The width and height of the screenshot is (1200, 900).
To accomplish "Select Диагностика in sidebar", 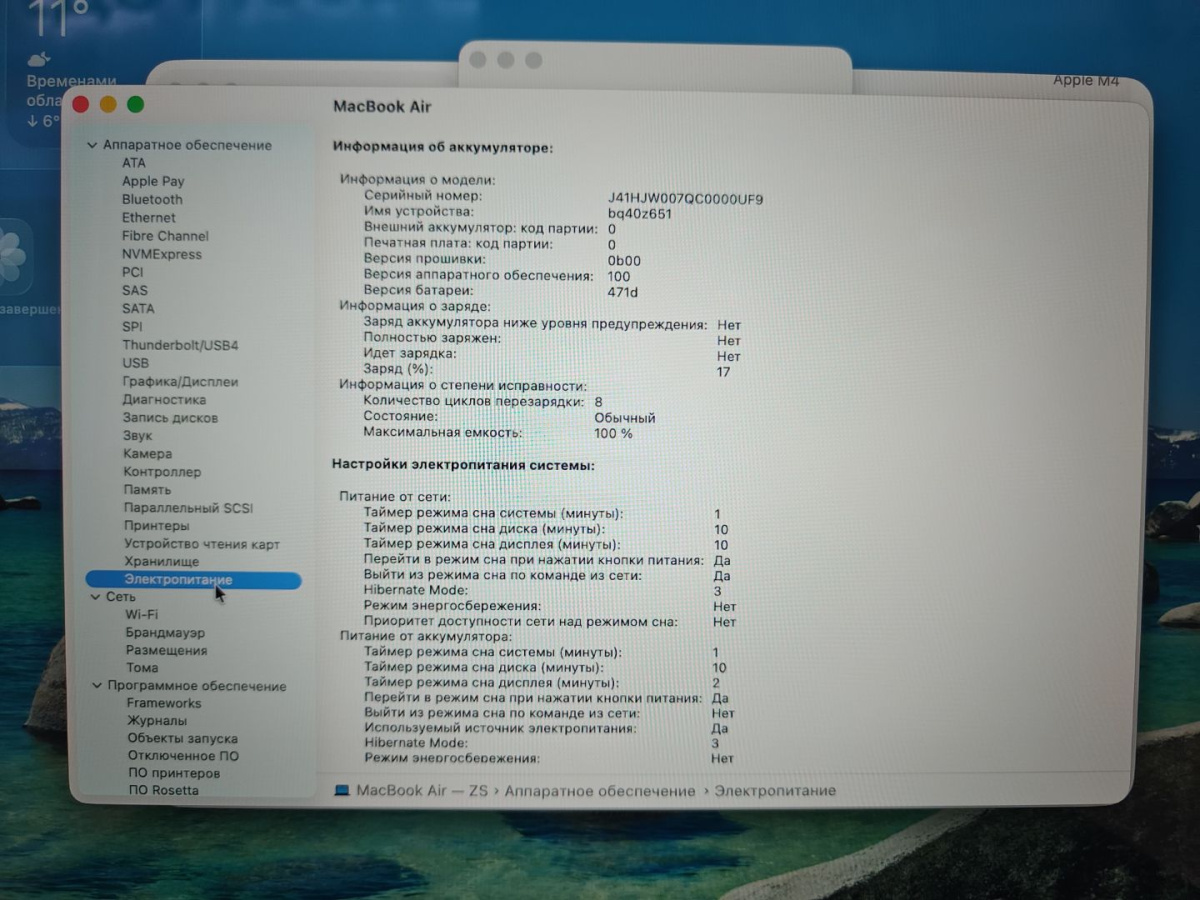I will pos(165,399).
